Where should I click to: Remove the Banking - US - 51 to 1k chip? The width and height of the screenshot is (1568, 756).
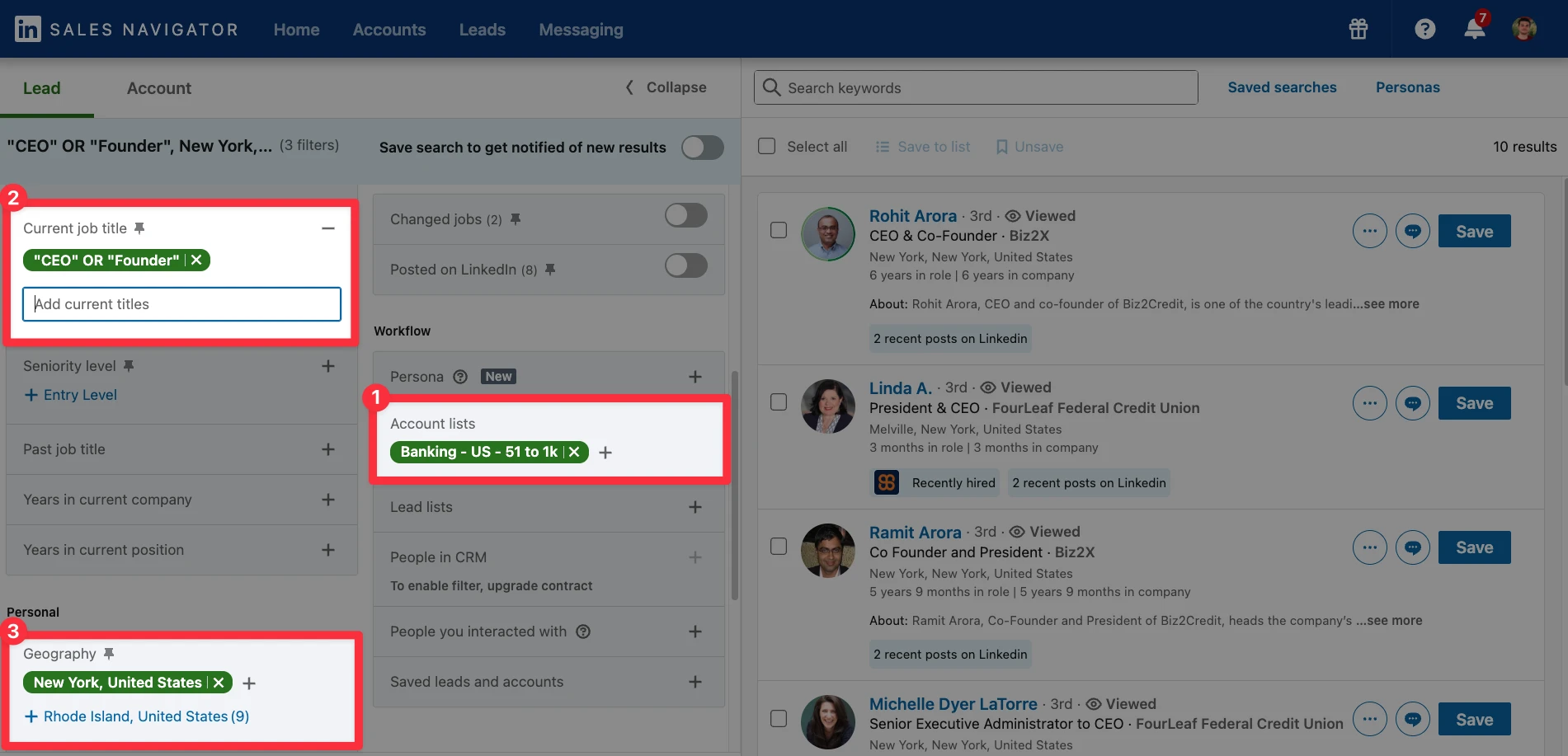(x=574, y=452)
